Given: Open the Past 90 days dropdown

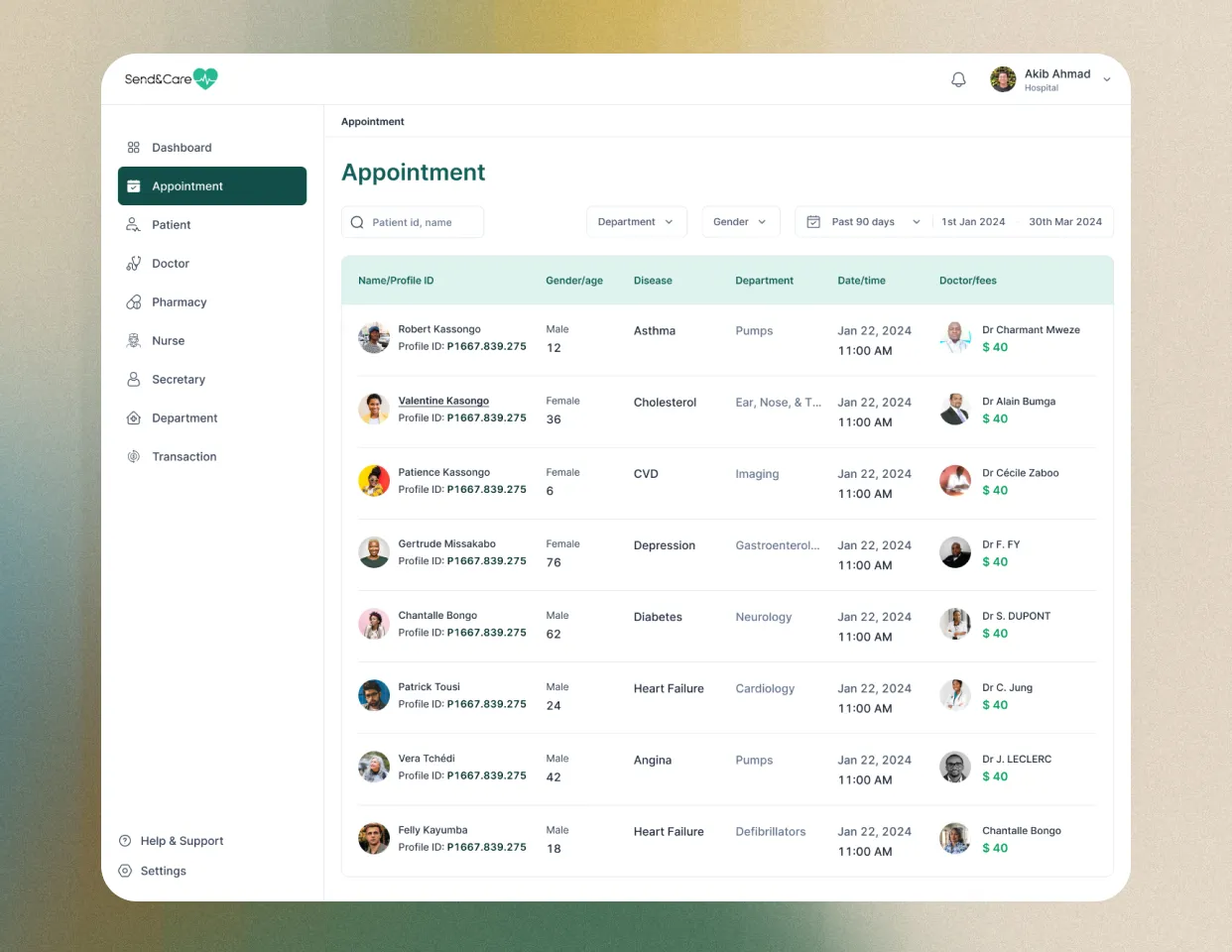Looking at the screenshot, I should [x=876, y=222].
